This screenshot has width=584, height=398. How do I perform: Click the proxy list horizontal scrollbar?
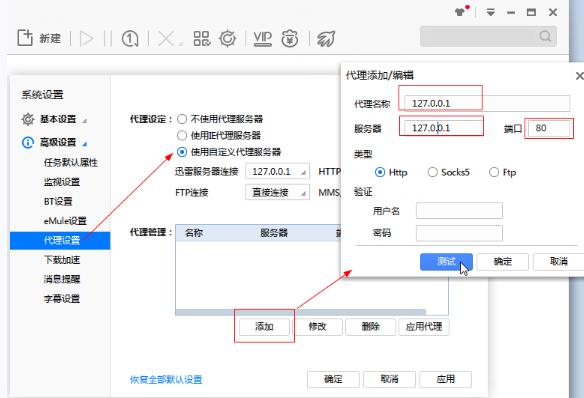(x=300, y=312)
